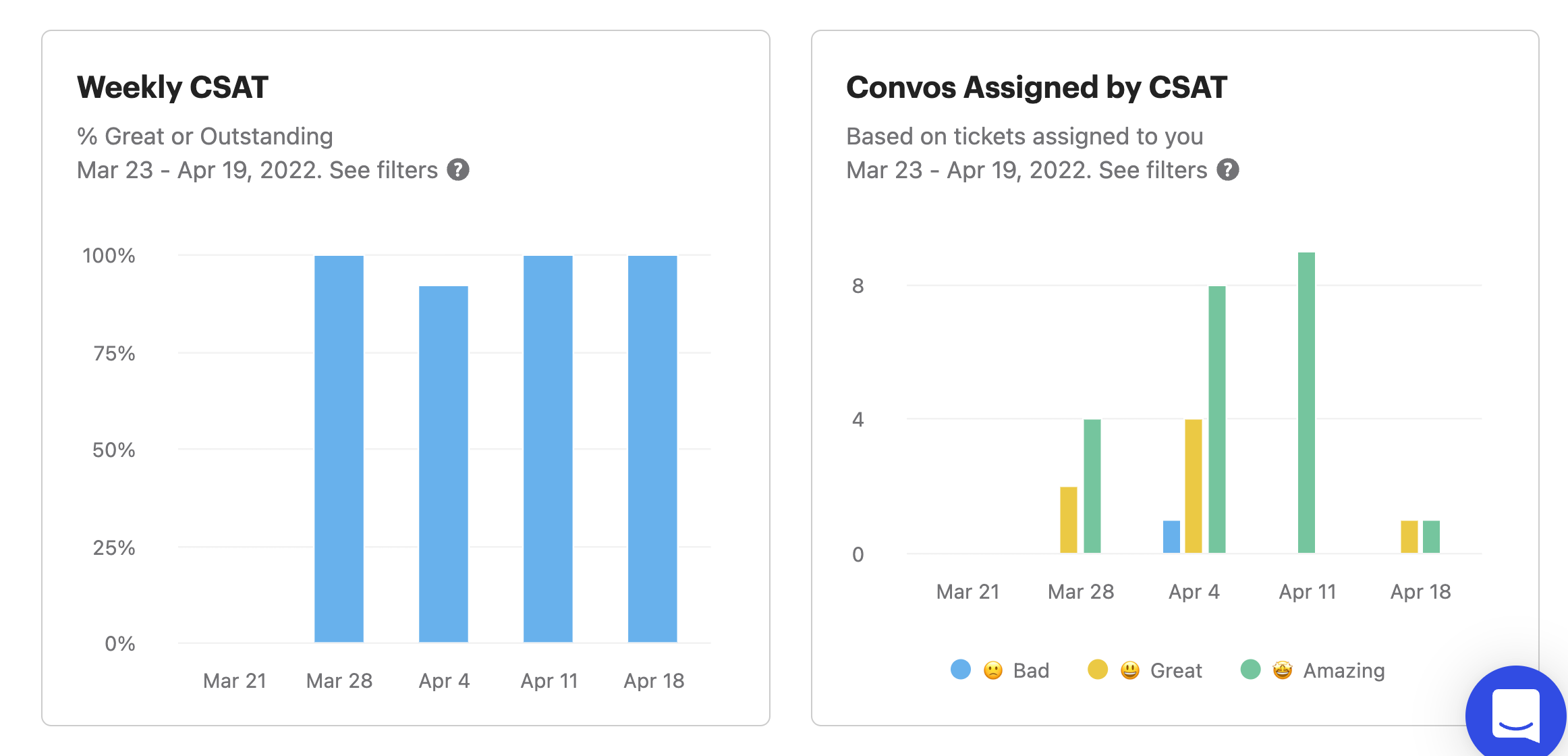
Task: Click the yellow Great bar for Mar 28
Action: 1069,520
